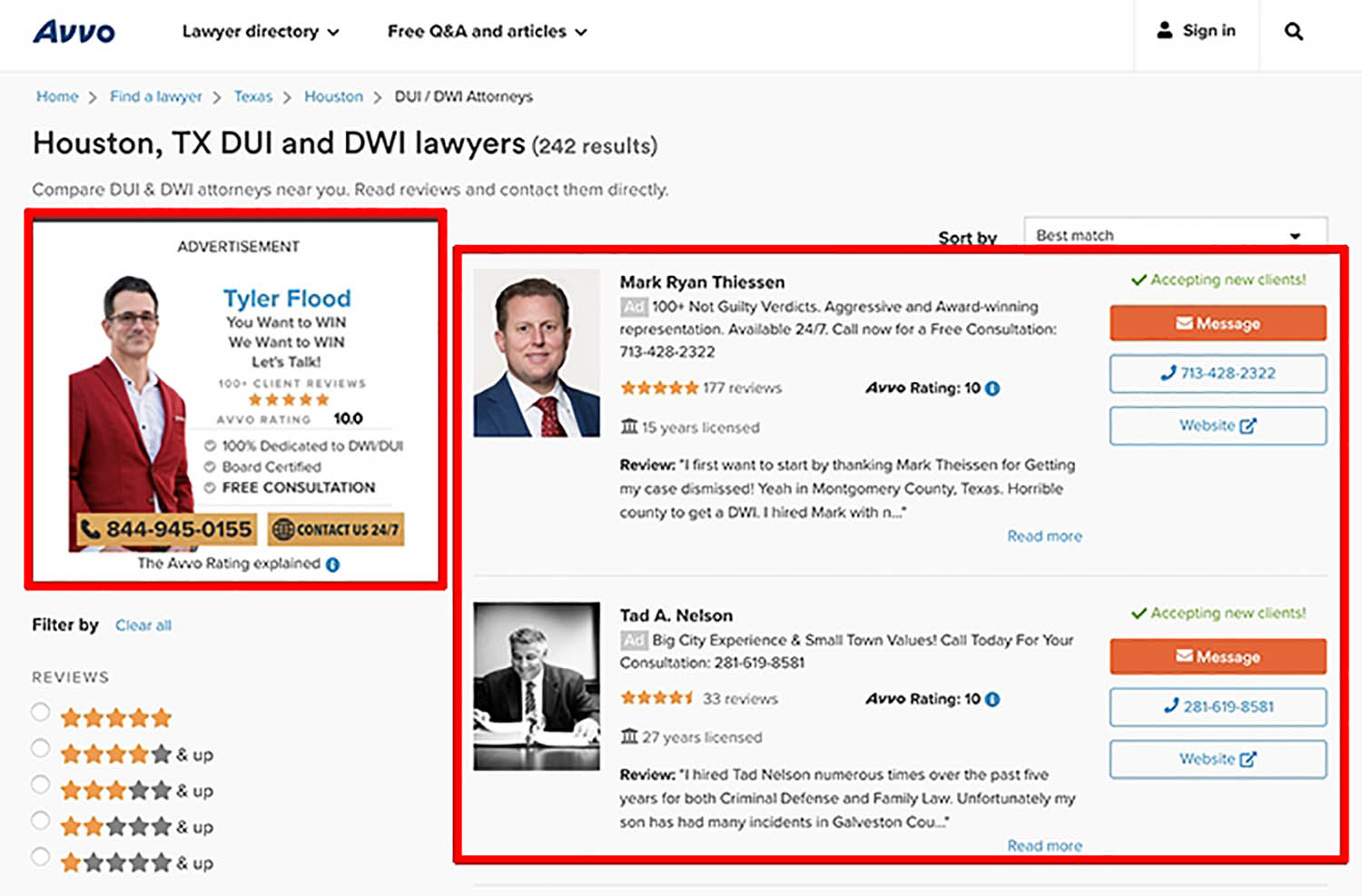Screen dimensions: 1362x896
Task: Clear all filters
Action: click(x=143, y=625)
